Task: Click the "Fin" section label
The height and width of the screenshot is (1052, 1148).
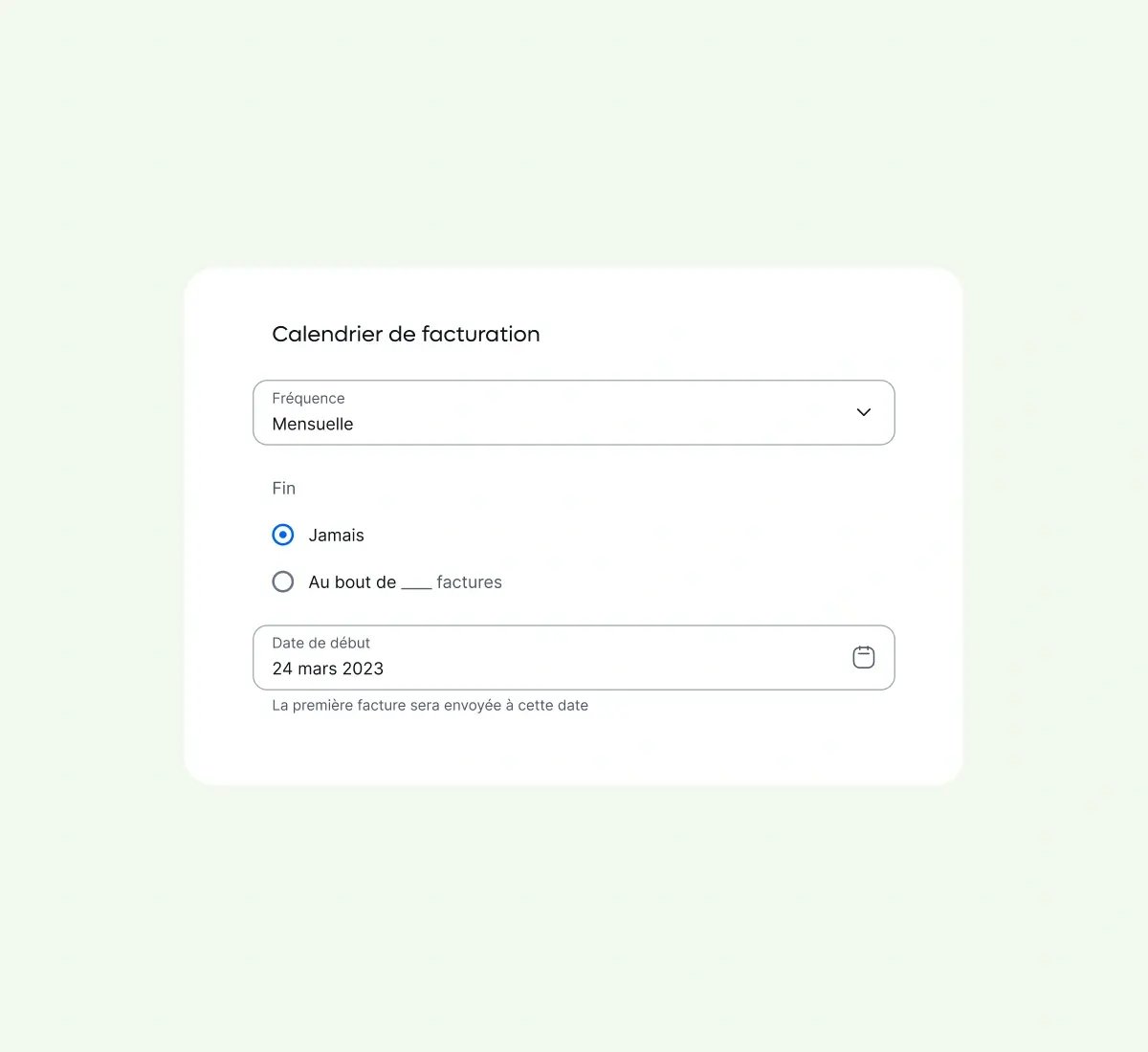Action: pos(284,489)
